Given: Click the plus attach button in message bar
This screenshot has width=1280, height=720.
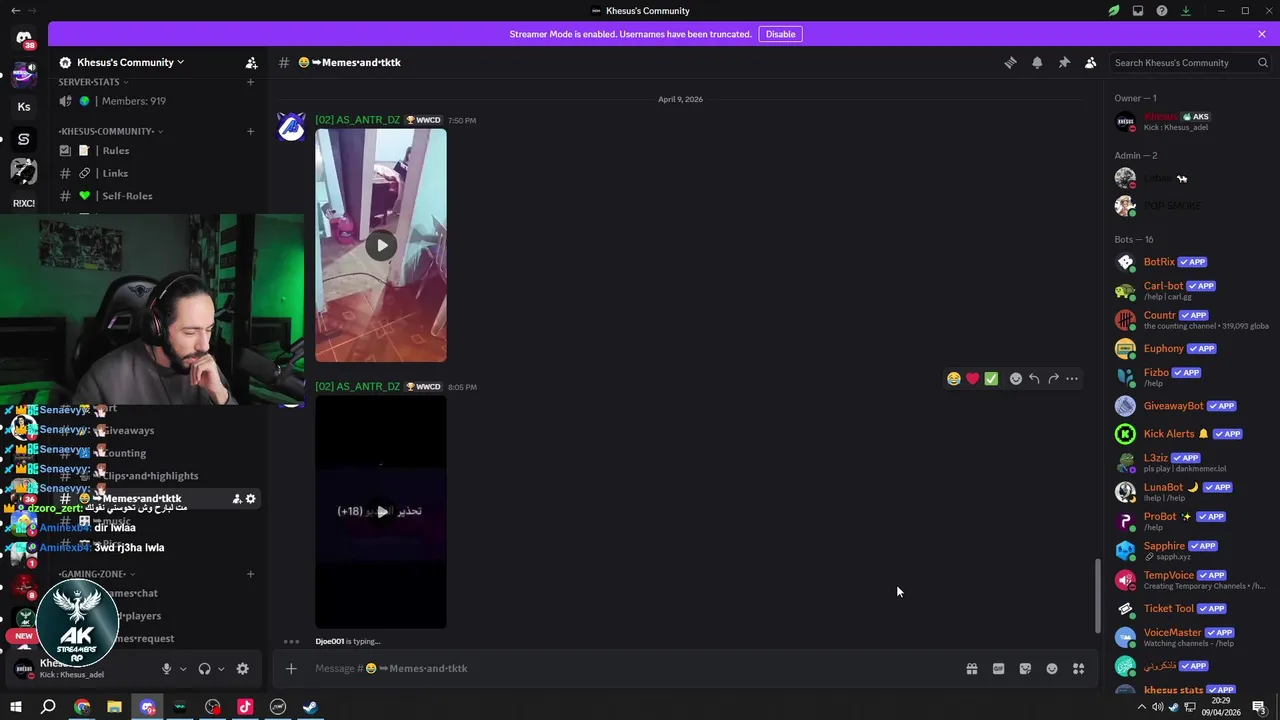Looking at the screenshot, I should pyautogui.click(x=291, y=668).
